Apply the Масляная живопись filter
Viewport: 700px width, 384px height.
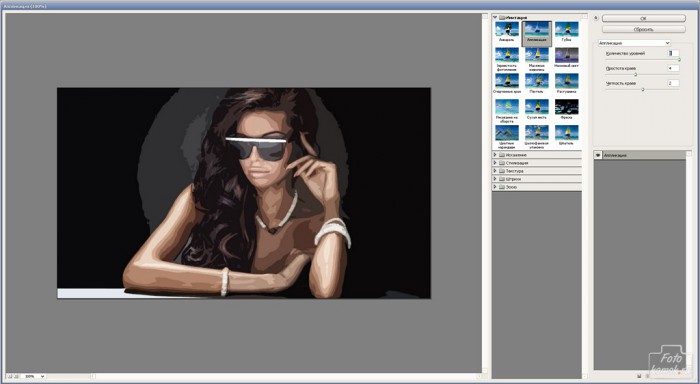coord(537,55)
